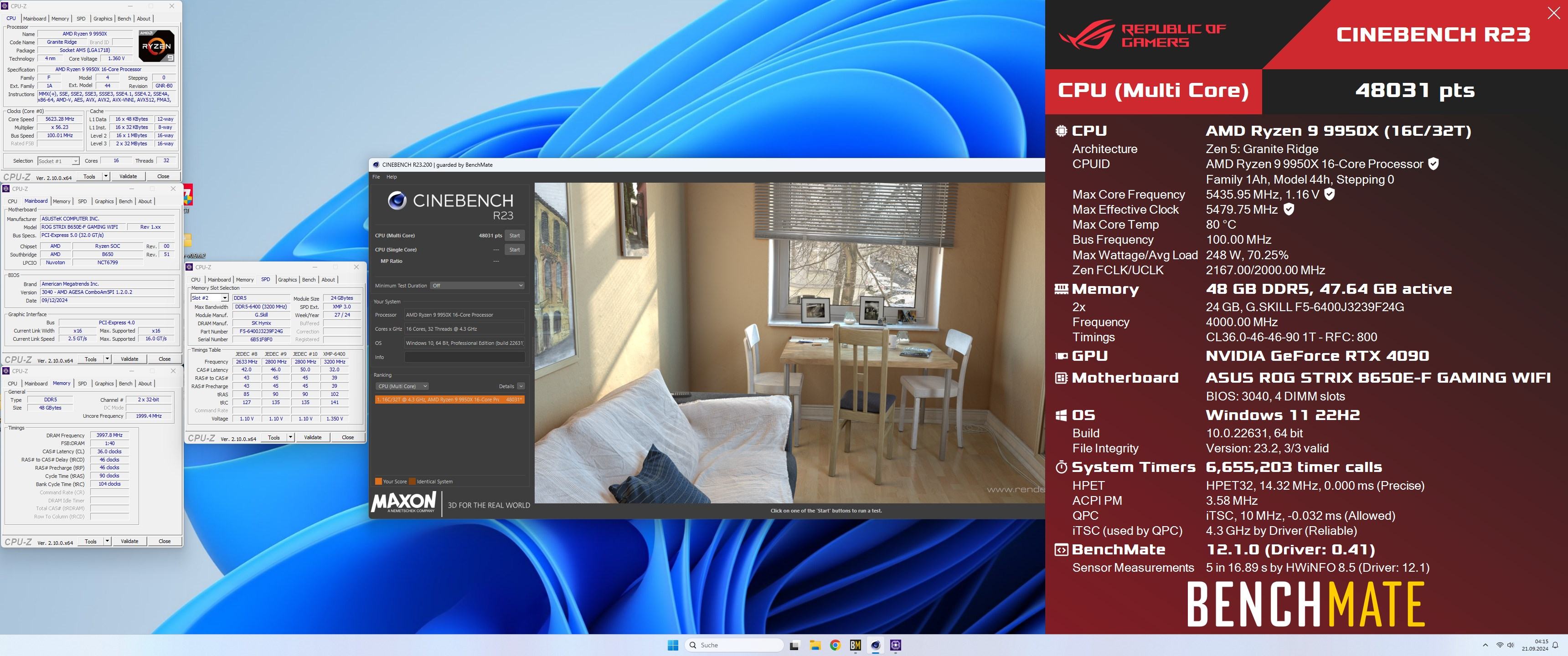Image resolution: width=1568 pixels, height=656 pixels.
Task: Switch to Graphics tab in top CPU-Z window
Action: point(103,19)
